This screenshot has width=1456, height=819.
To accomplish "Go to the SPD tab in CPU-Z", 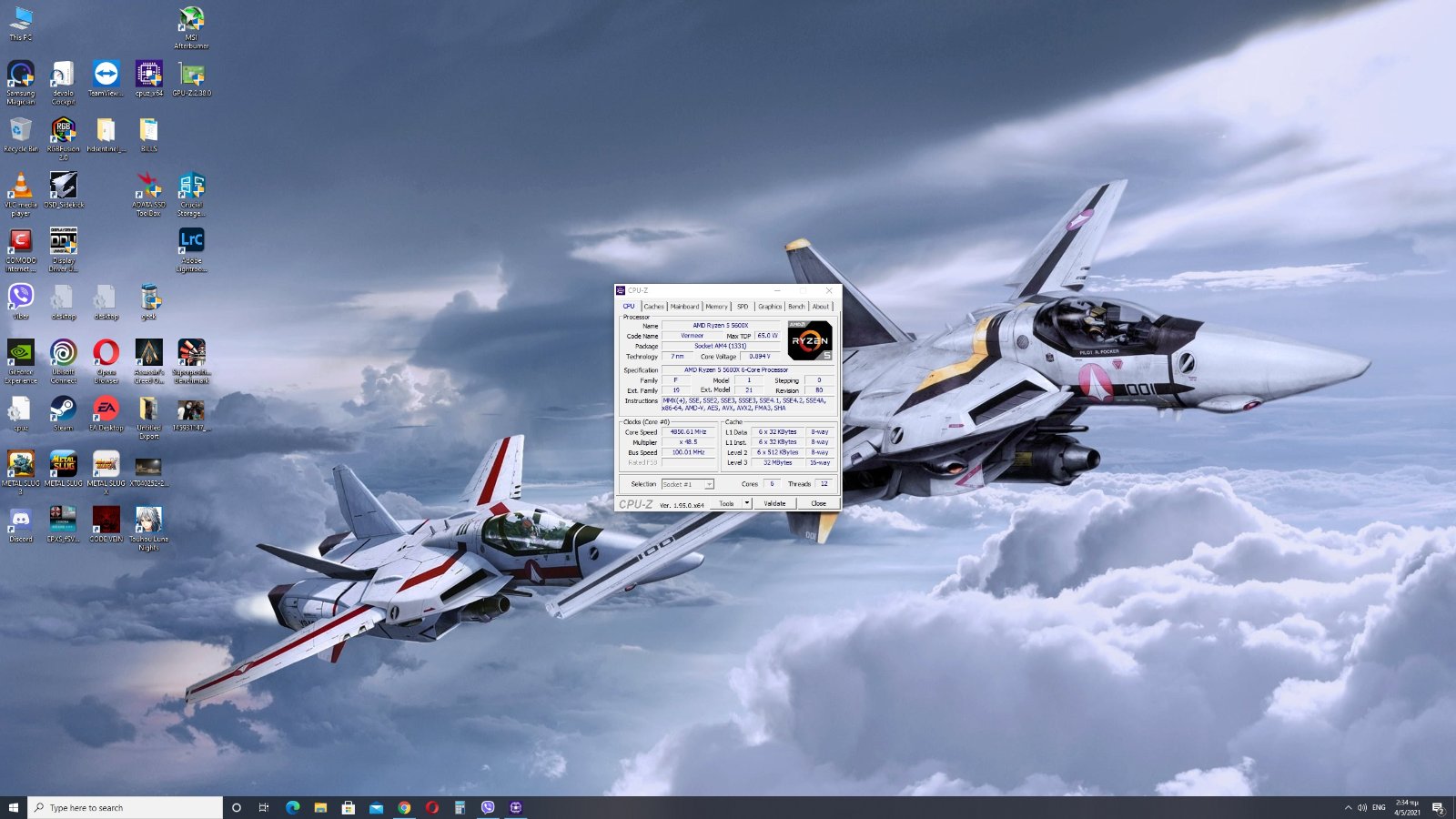I will click(743, 307).
